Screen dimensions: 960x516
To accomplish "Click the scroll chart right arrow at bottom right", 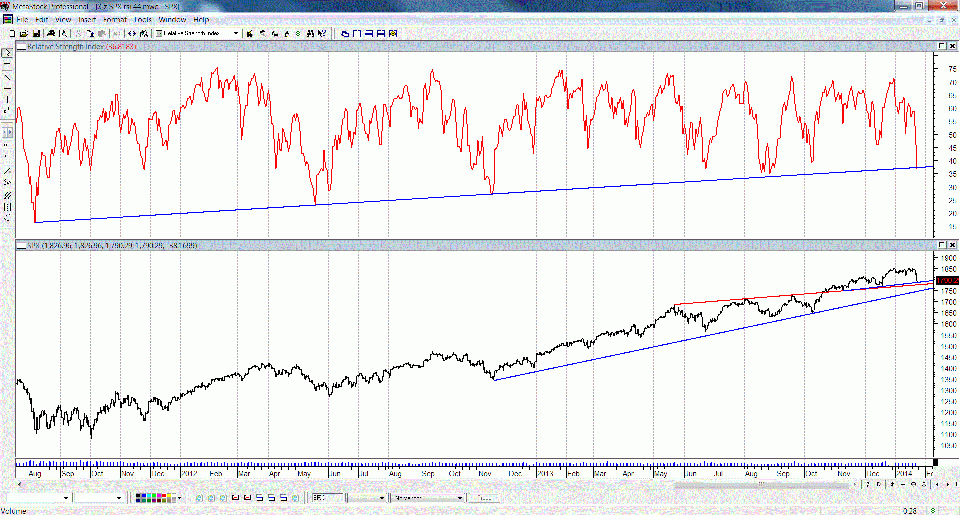I will pyautogui.click(x=947, y=484).
